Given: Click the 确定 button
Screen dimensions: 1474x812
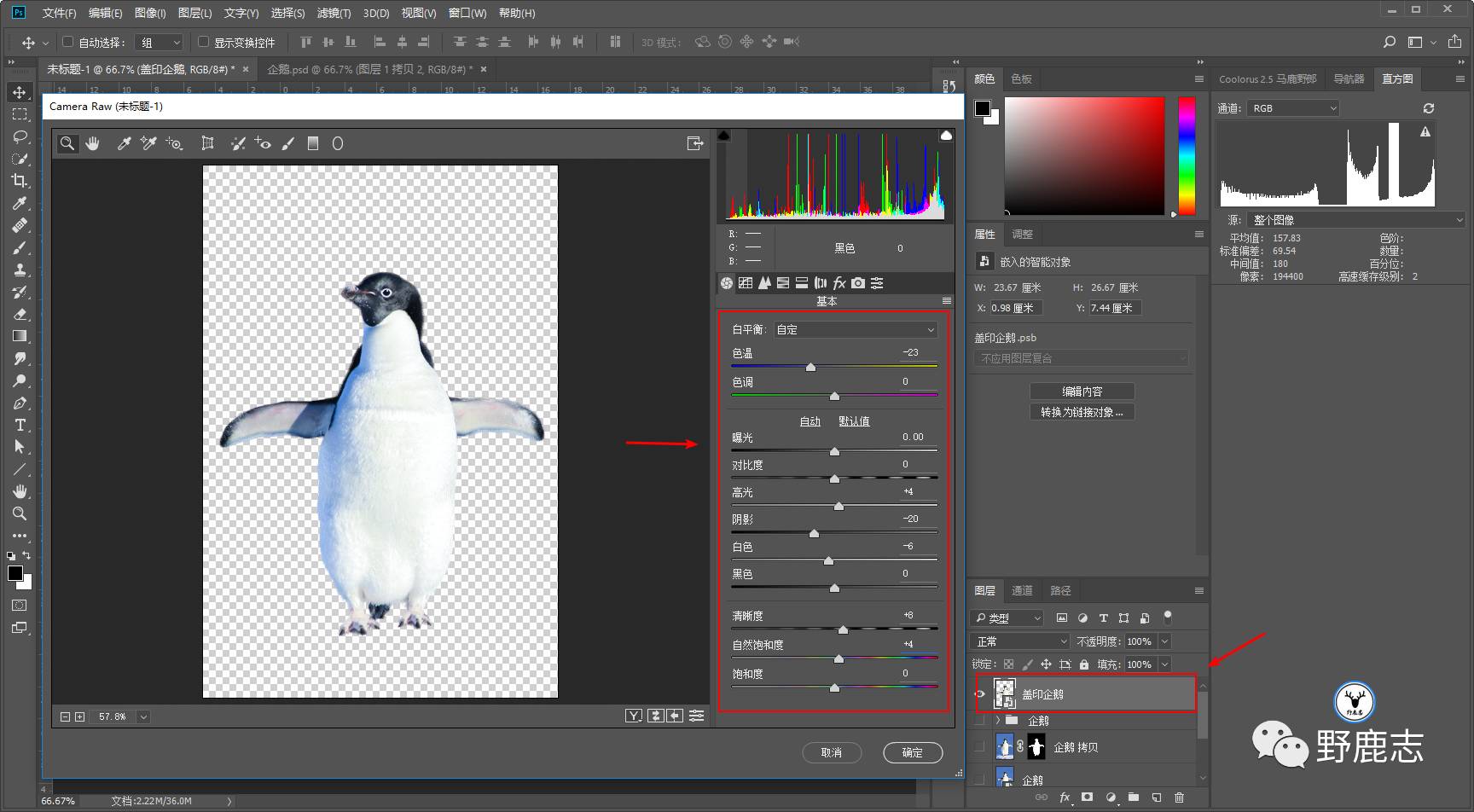Looking at the screenshot, I should click(912, 752).
